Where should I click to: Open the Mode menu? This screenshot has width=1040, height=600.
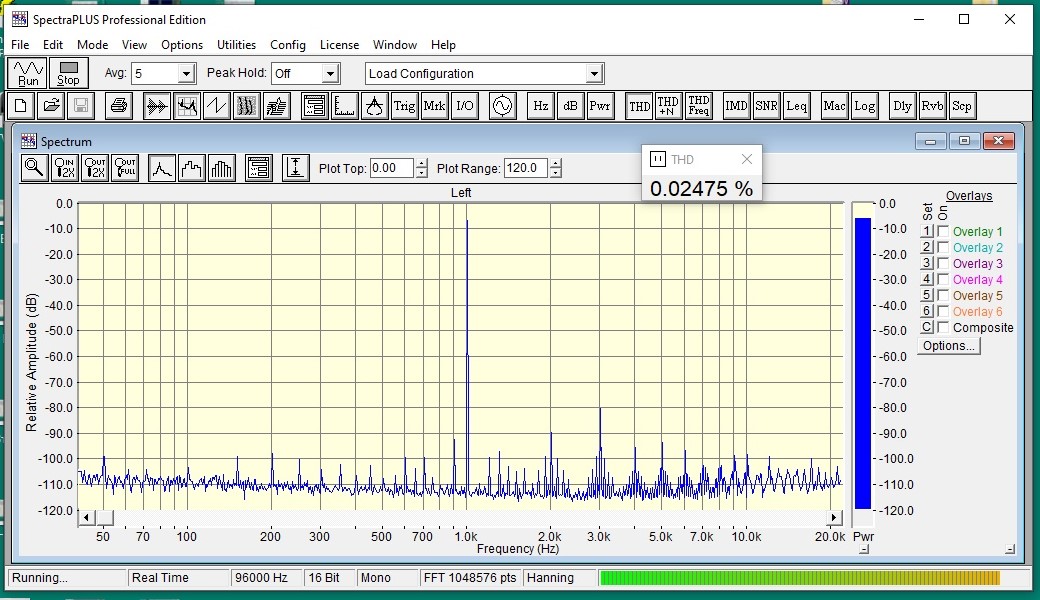(x=92, y=44)
